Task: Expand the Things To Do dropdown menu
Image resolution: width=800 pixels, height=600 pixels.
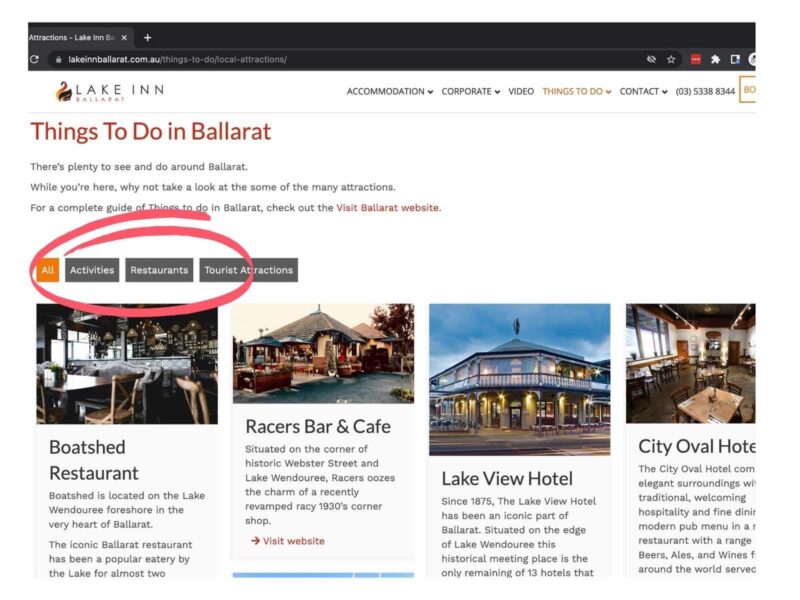Action: pos(577,91)
